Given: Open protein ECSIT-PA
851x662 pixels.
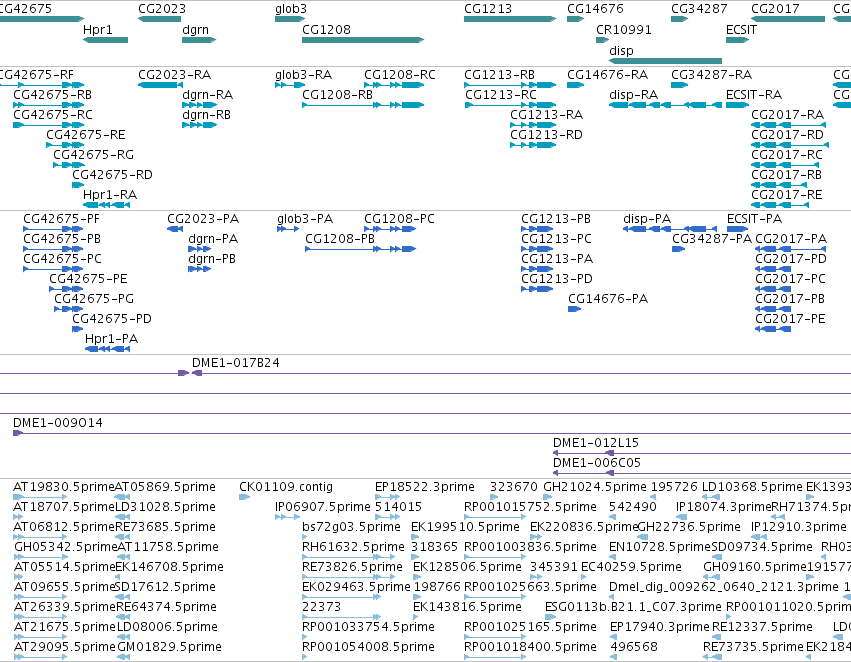Looking at the screenshot, I should pyautogui.click(x=754, y=219).
